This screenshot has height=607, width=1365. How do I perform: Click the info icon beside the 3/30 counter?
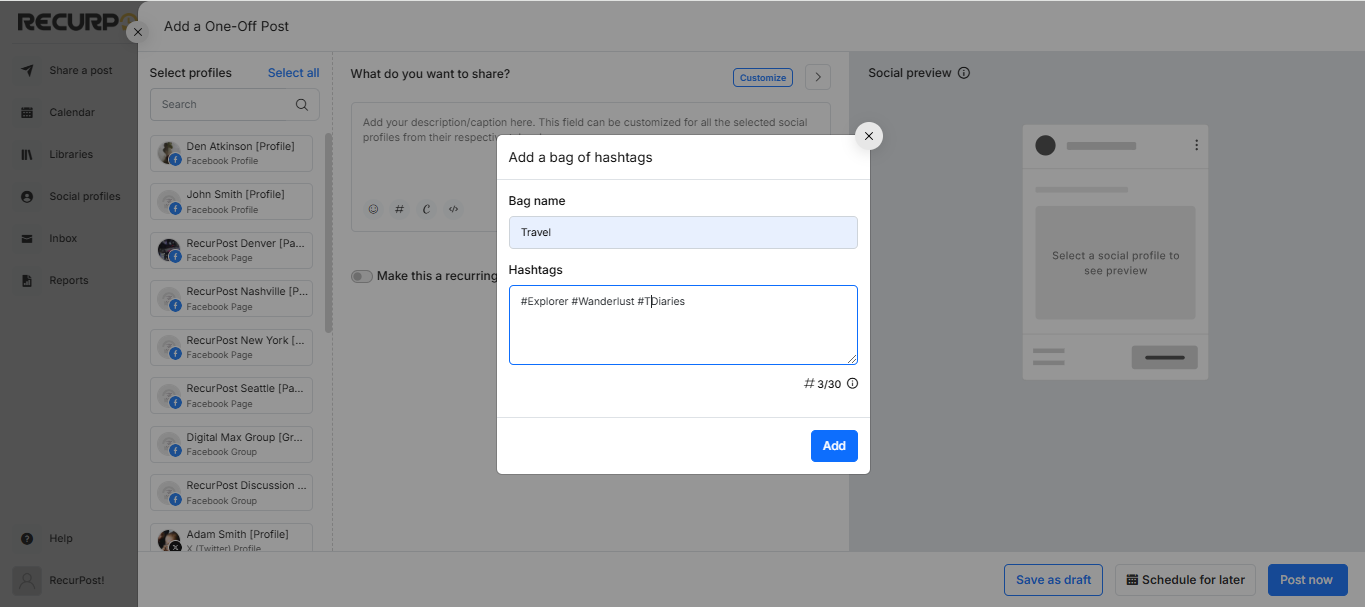click(853, 384)
